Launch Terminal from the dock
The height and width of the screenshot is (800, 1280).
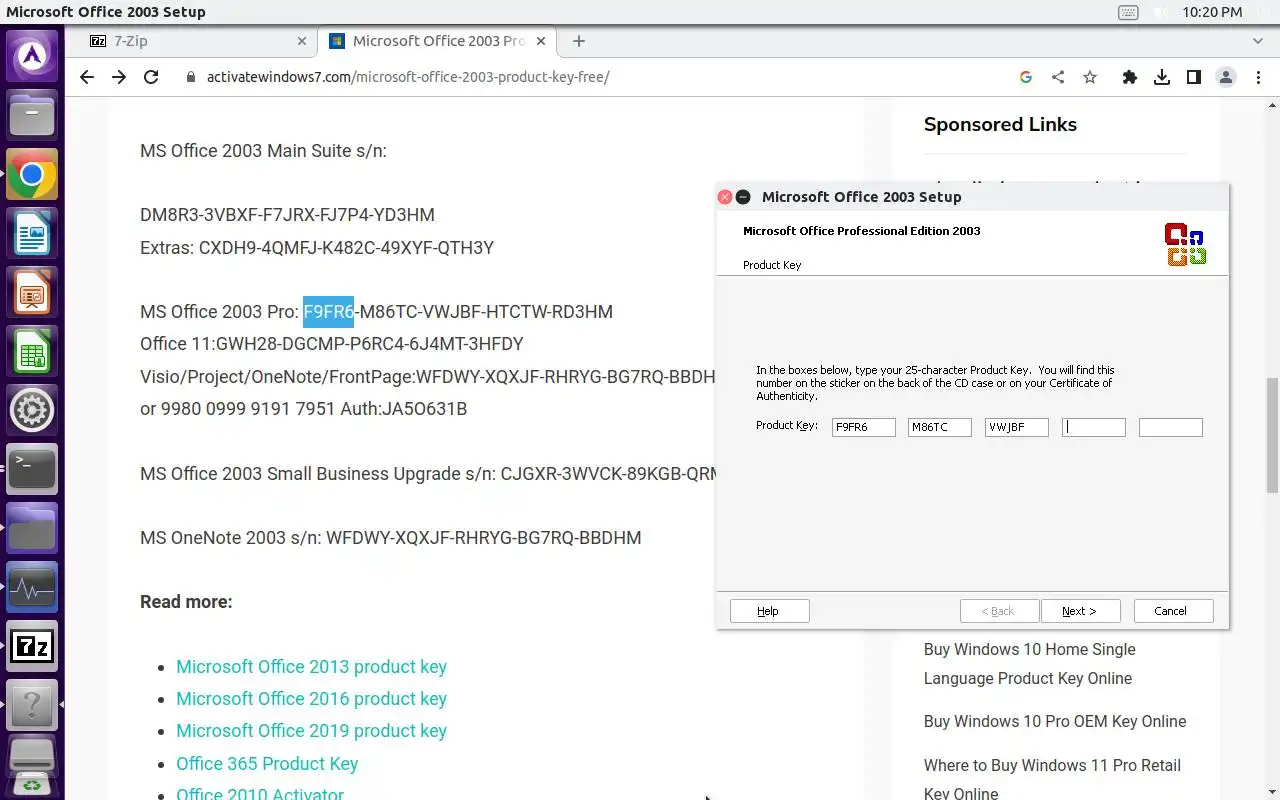32,469
